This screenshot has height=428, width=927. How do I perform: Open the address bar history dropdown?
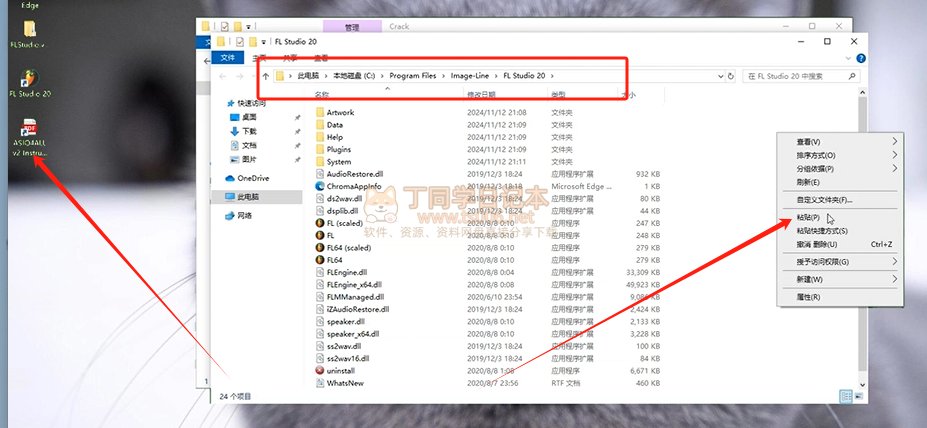pos(720,76)
